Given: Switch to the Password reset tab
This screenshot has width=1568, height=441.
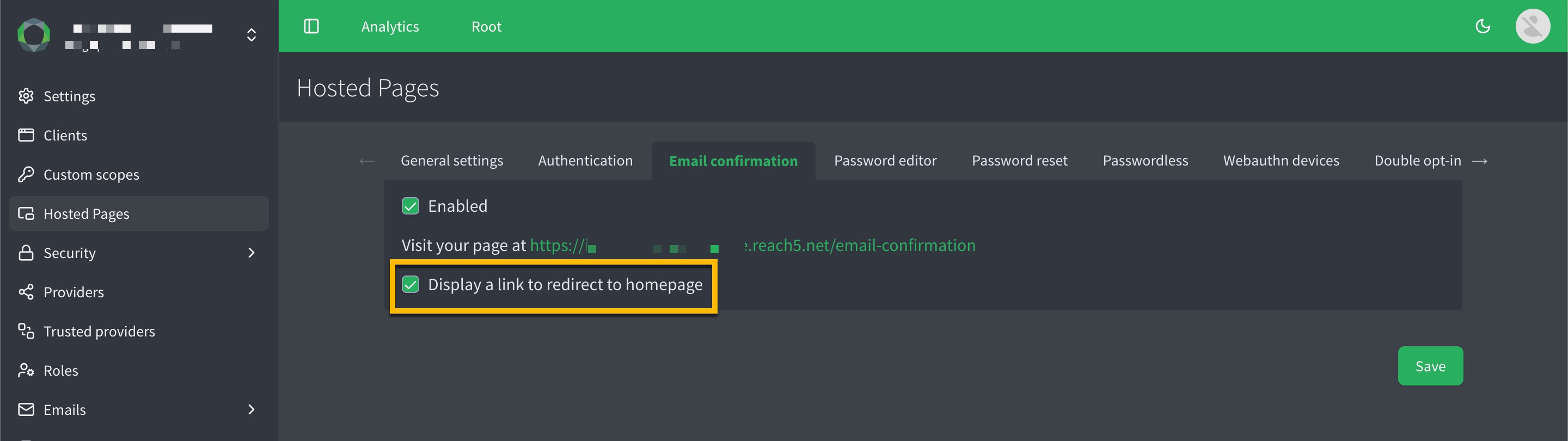Looking at the screenshot, I should 1019,161.
